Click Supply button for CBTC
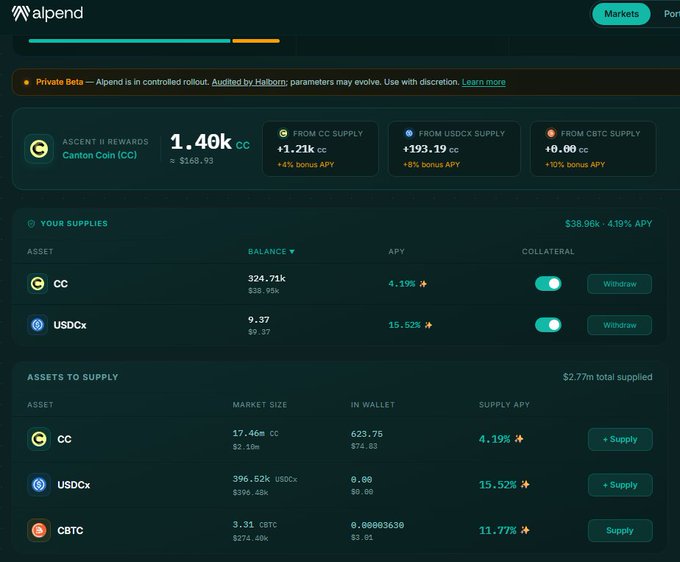680x562 pixels. point(620,530)
